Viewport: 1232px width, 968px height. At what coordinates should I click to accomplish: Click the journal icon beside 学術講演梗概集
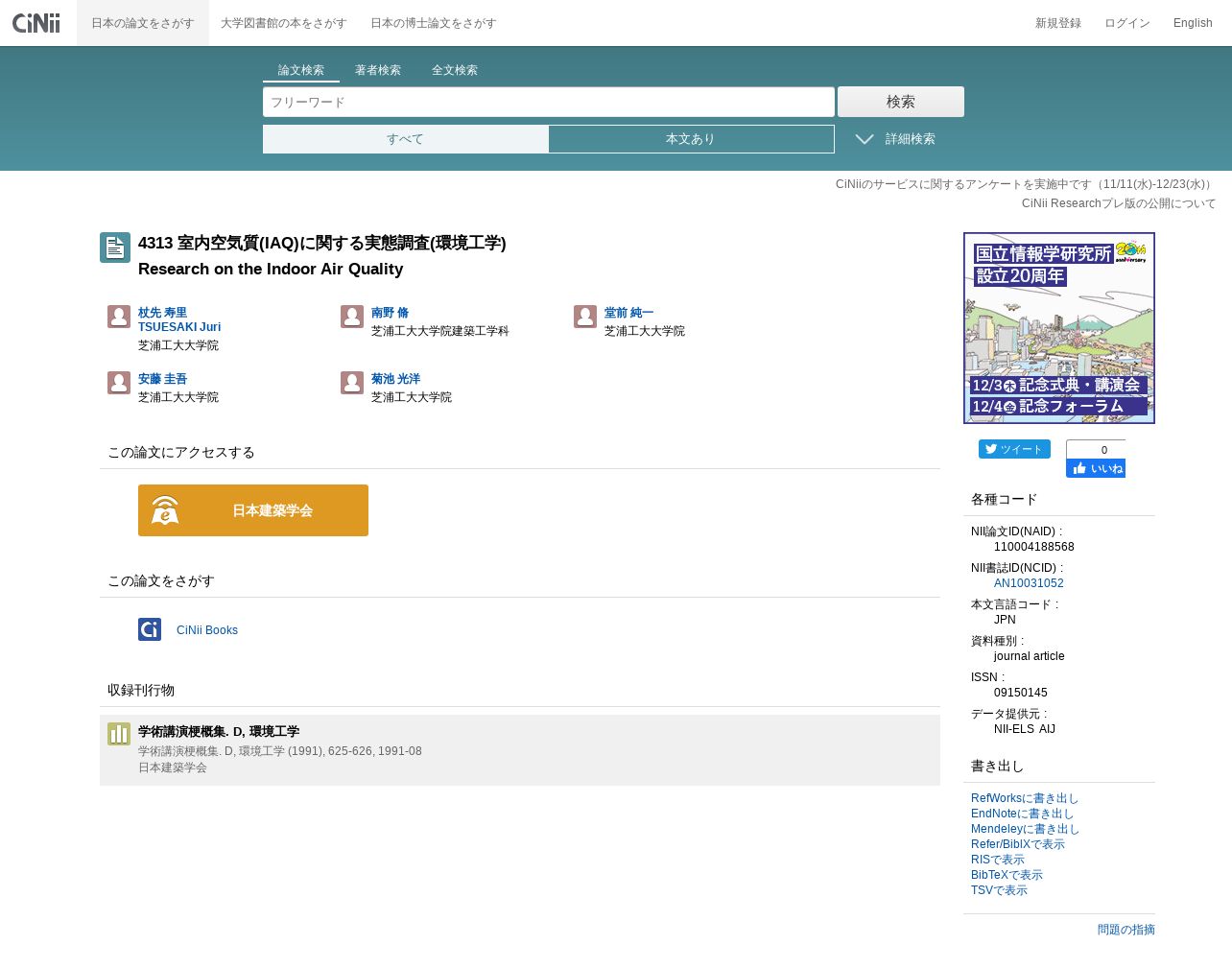tap(119, 734)
